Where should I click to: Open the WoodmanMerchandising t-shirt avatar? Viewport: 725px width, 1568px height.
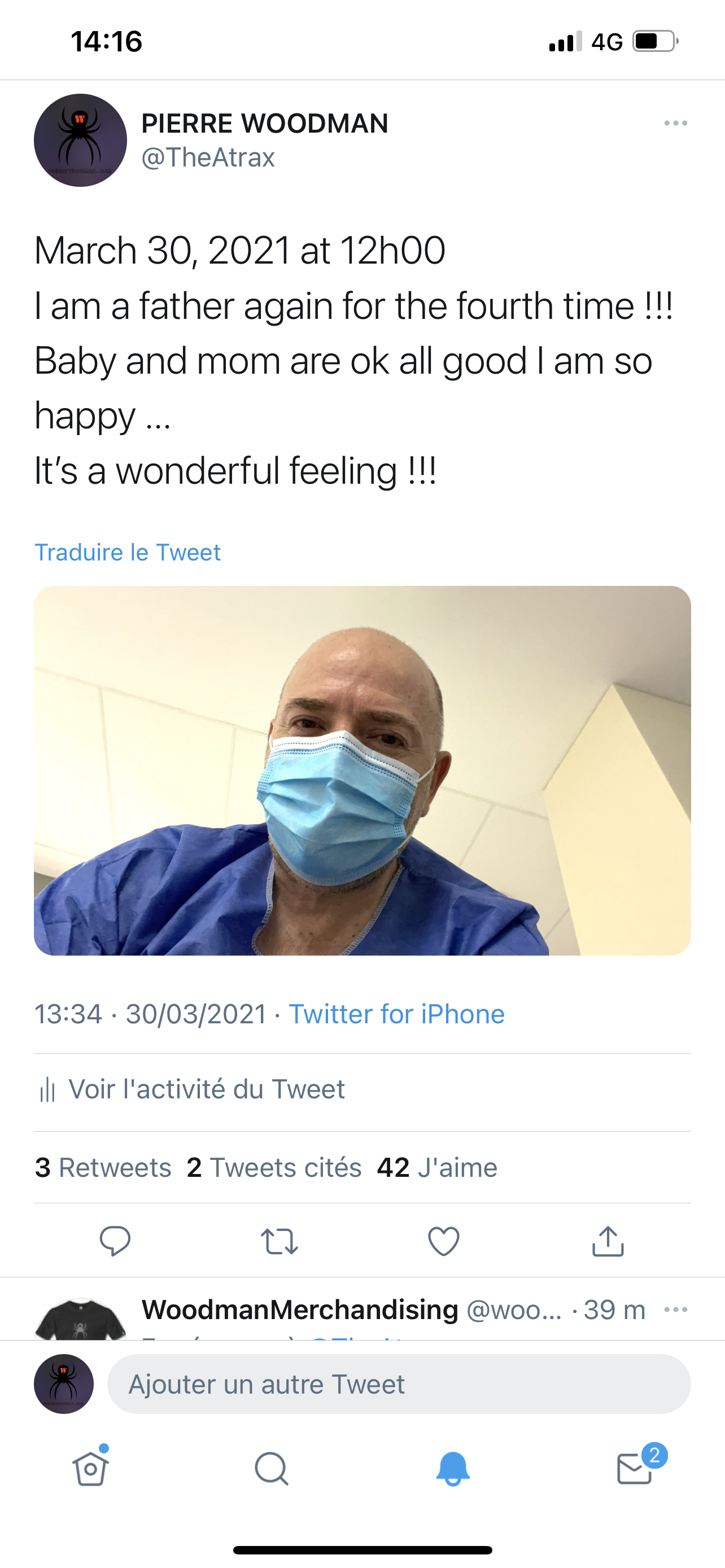[x=80, y=1320]
